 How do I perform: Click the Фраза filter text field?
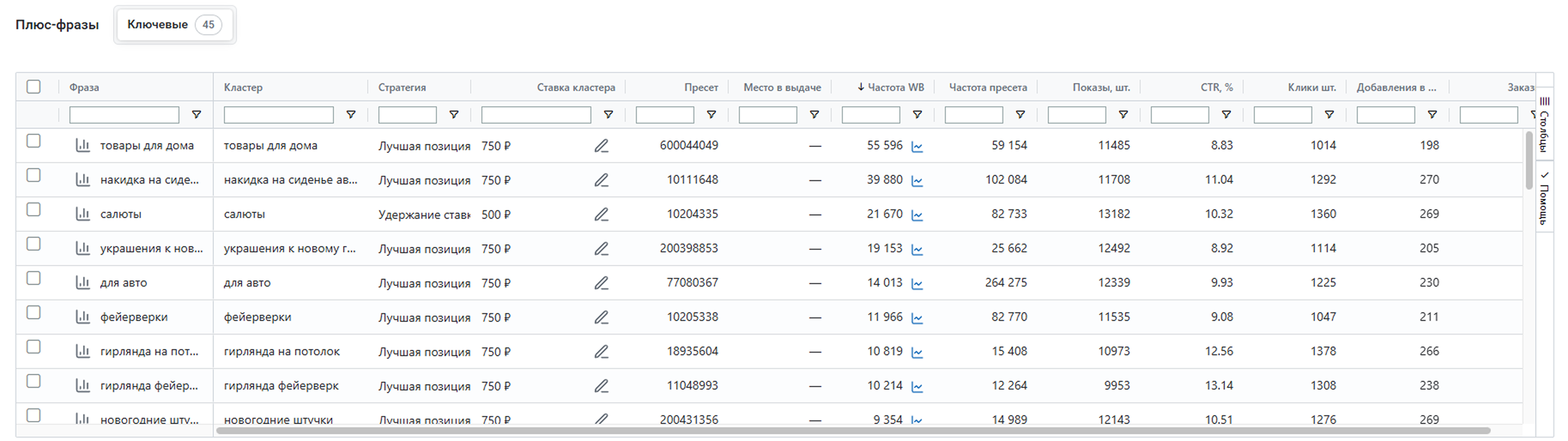124,115
